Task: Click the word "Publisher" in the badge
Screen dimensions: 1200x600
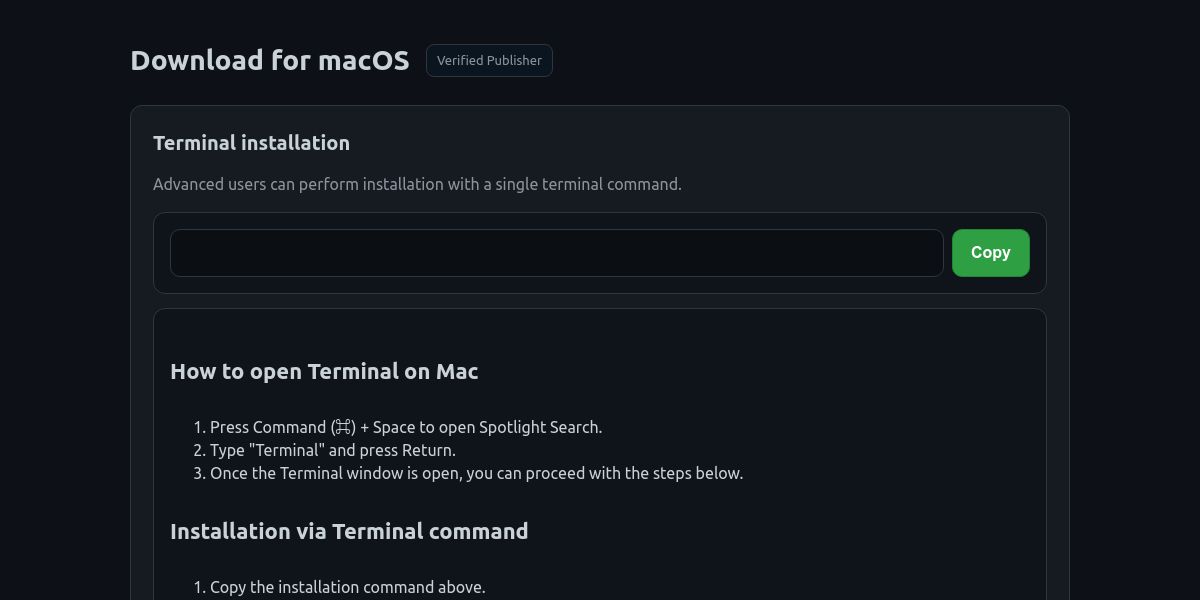Action: tap(515, 61)
